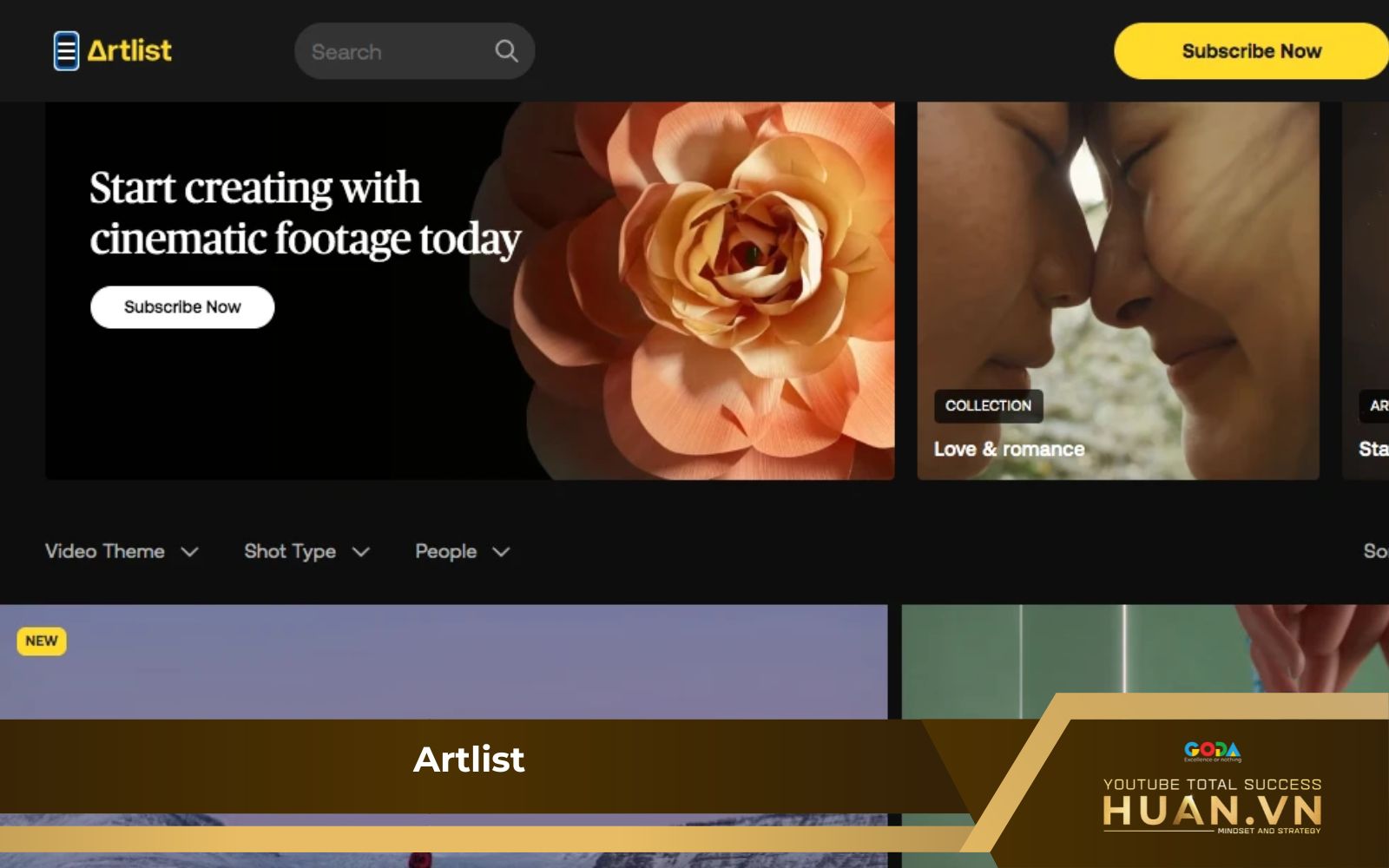Open the hamburger menu beside Artlist logo

click(x=66, y=51)
